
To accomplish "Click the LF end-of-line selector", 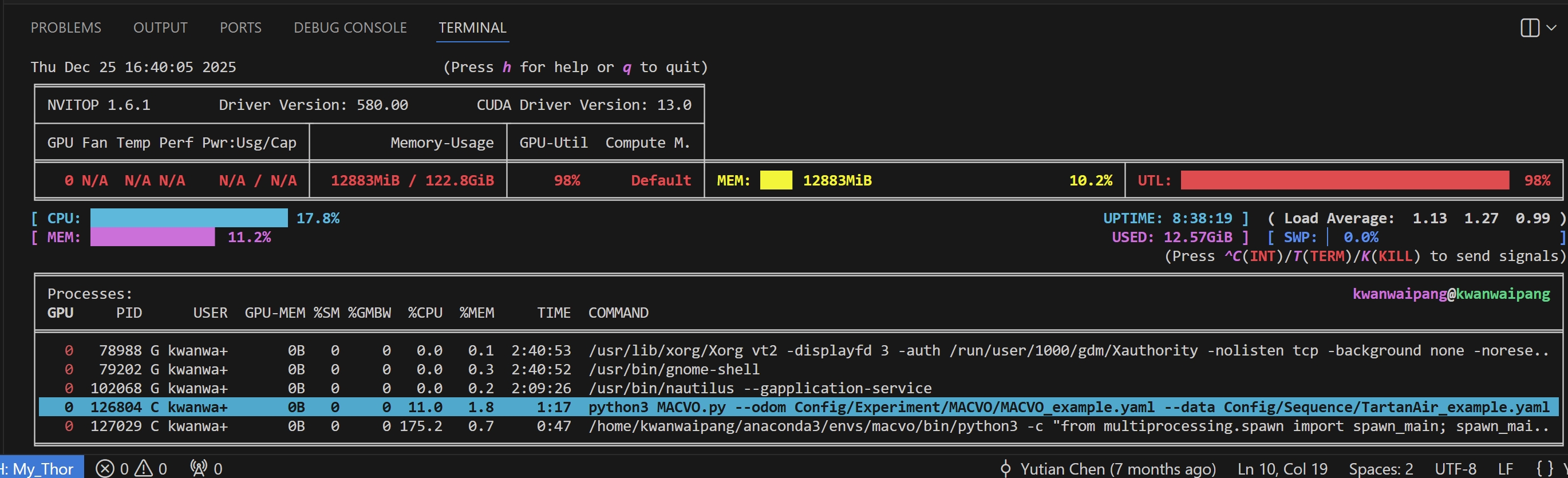I will [1504, 469].
